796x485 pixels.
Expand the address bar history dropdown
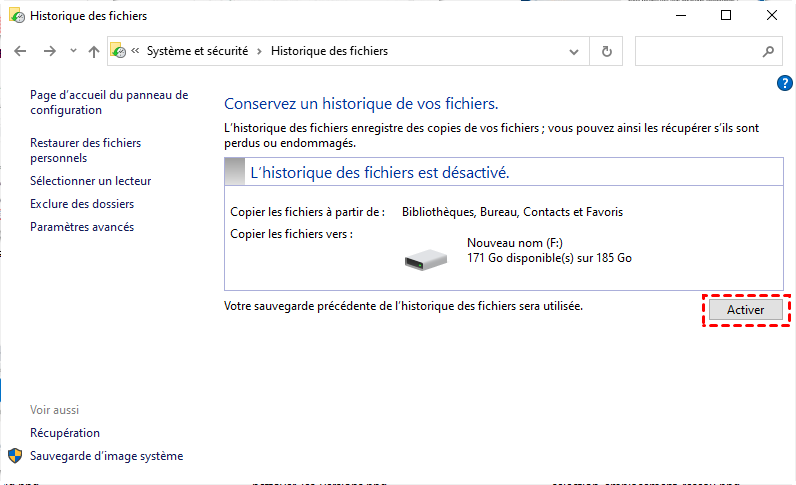pyautogui.click(x=576, y=51)
